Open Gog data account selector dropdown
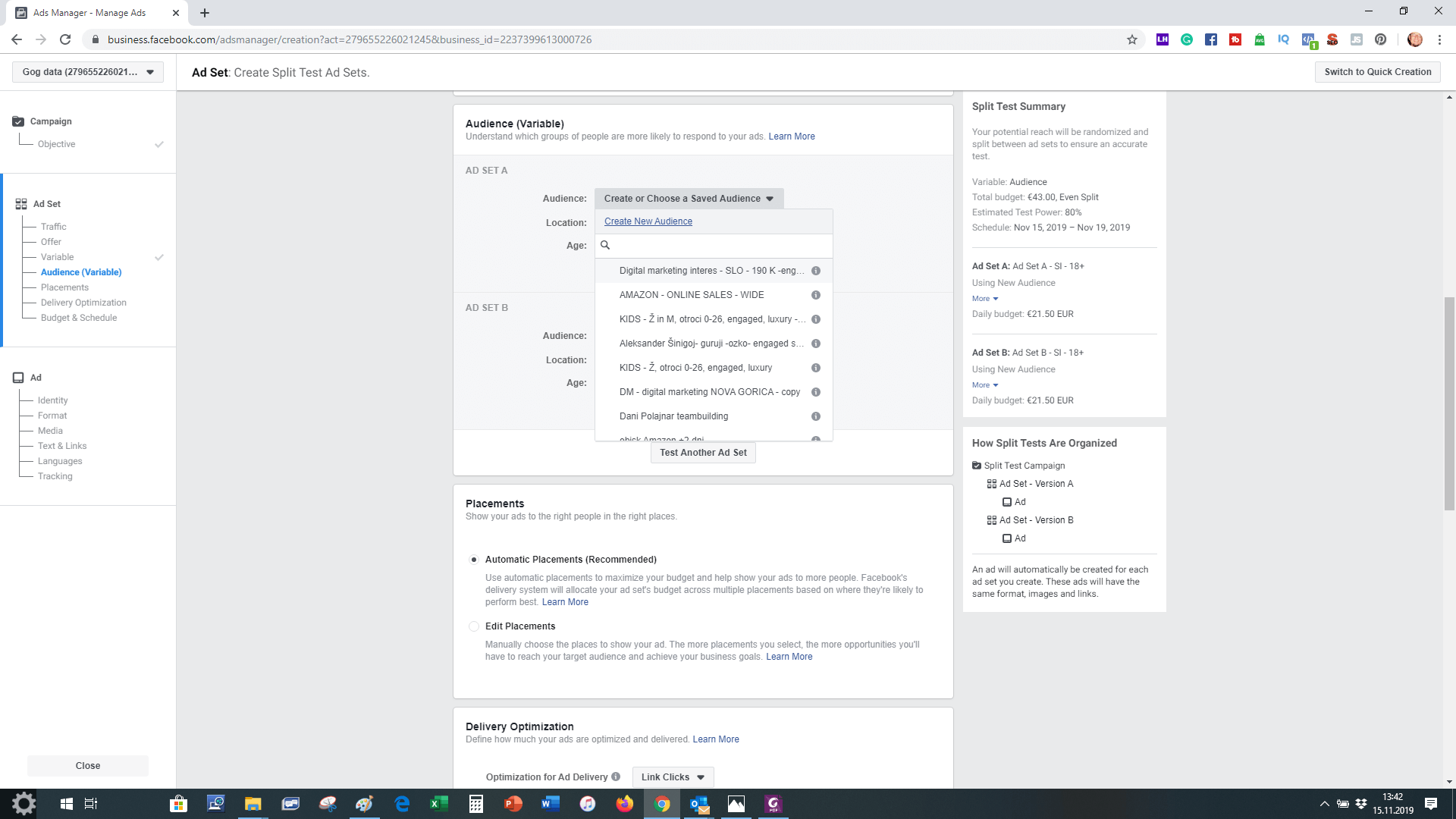The height and width of the screenshot is (819, 1456). pos(88,72)
